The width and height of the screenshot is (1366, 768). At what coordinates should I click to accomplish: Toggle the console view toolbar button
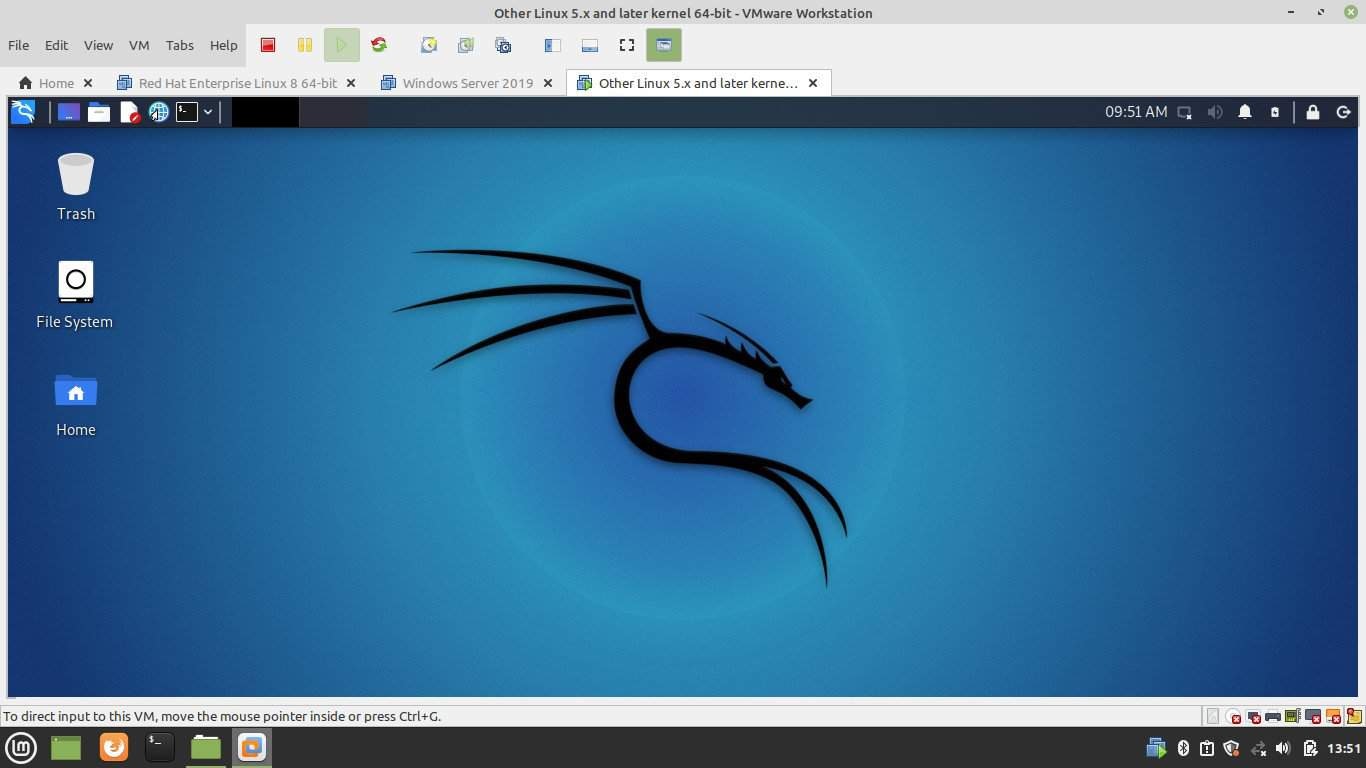664,45
